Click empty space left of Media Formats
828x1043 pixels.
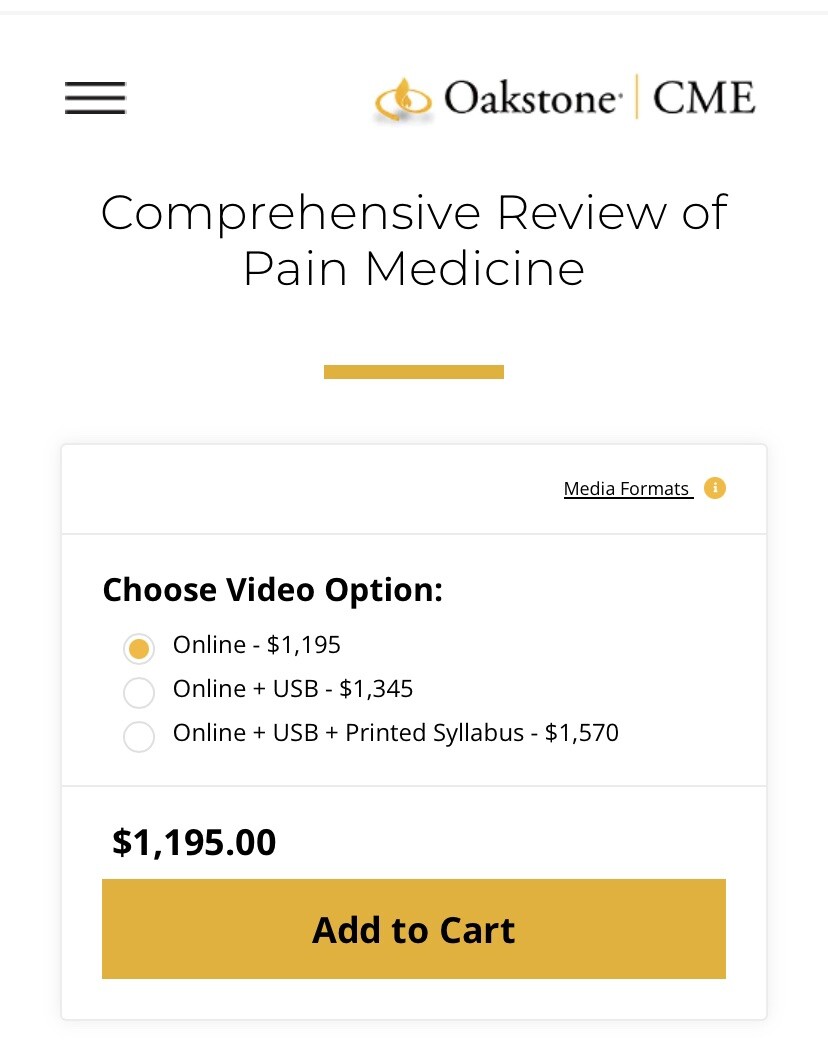[300, 489]
